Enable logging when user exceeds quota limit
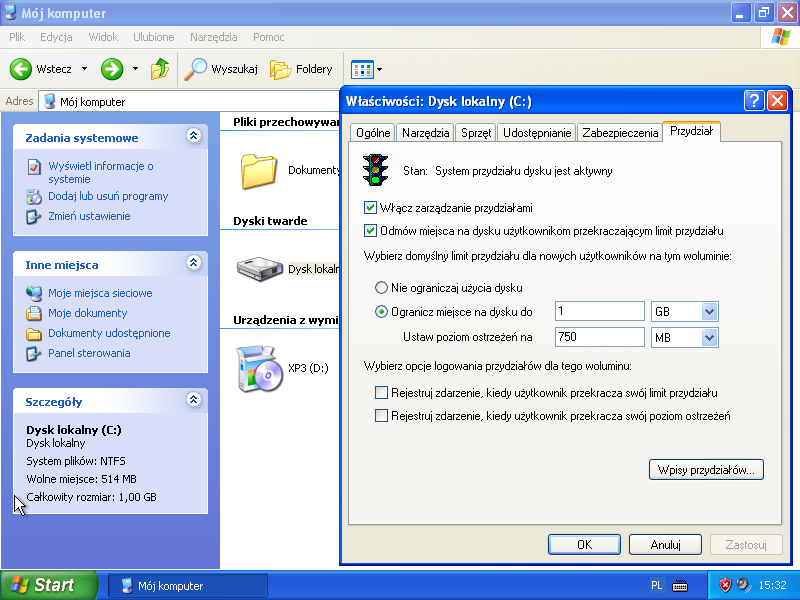Image resolution: width=800 pixels, height=600 pixels. [381, 393]
